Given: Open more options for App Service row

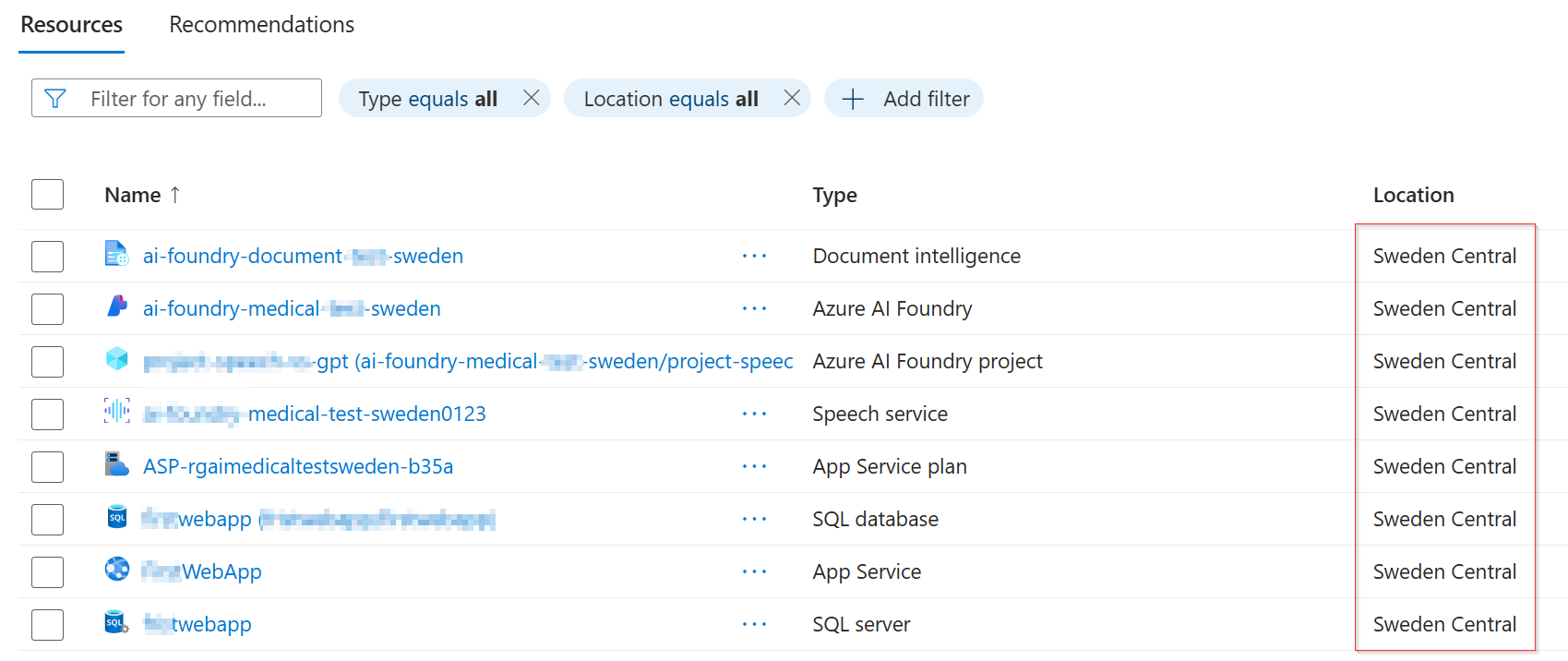Looking at the screenshot, I should 754,571.
